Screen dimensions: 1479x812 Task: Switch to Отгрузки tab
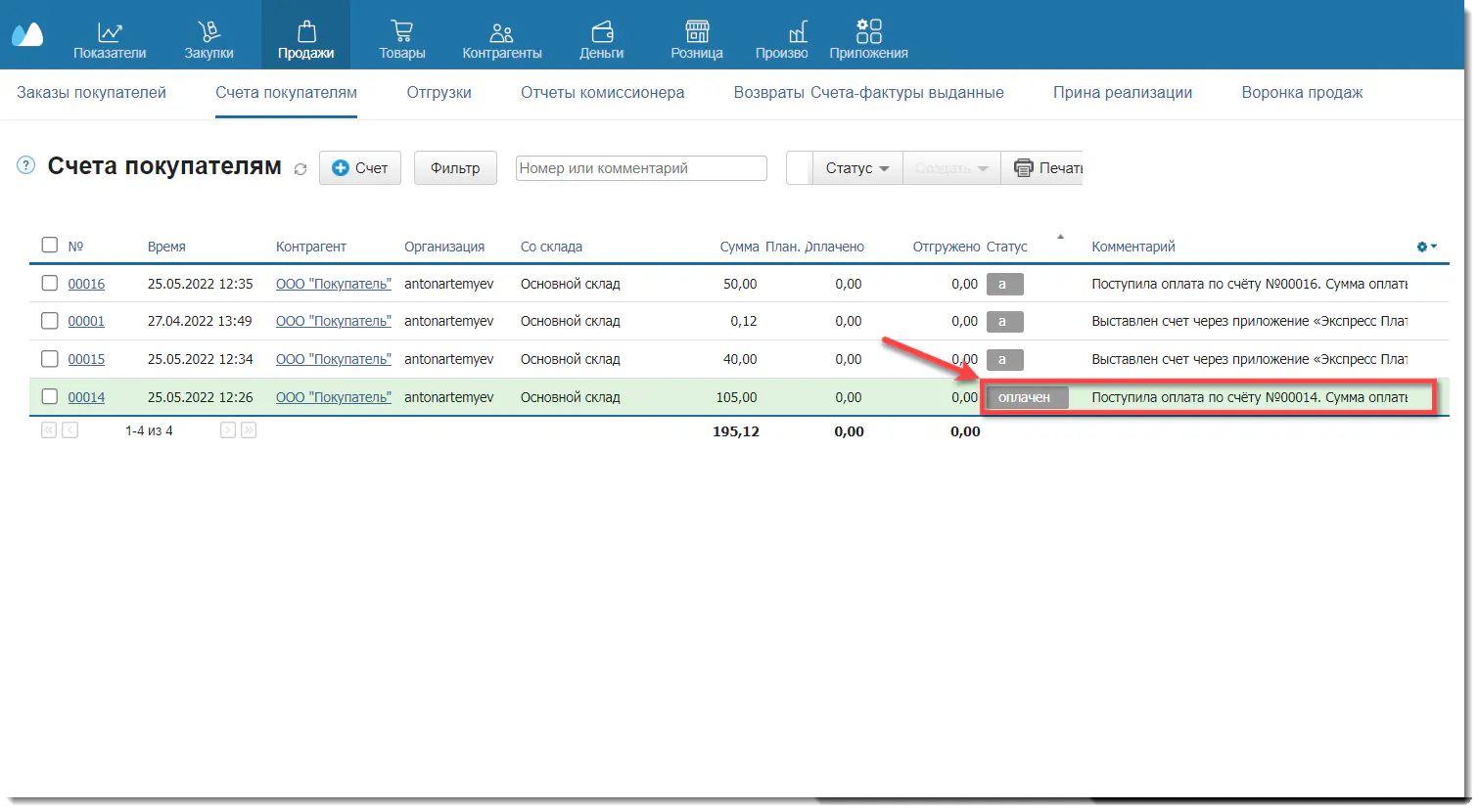point(439,93)
